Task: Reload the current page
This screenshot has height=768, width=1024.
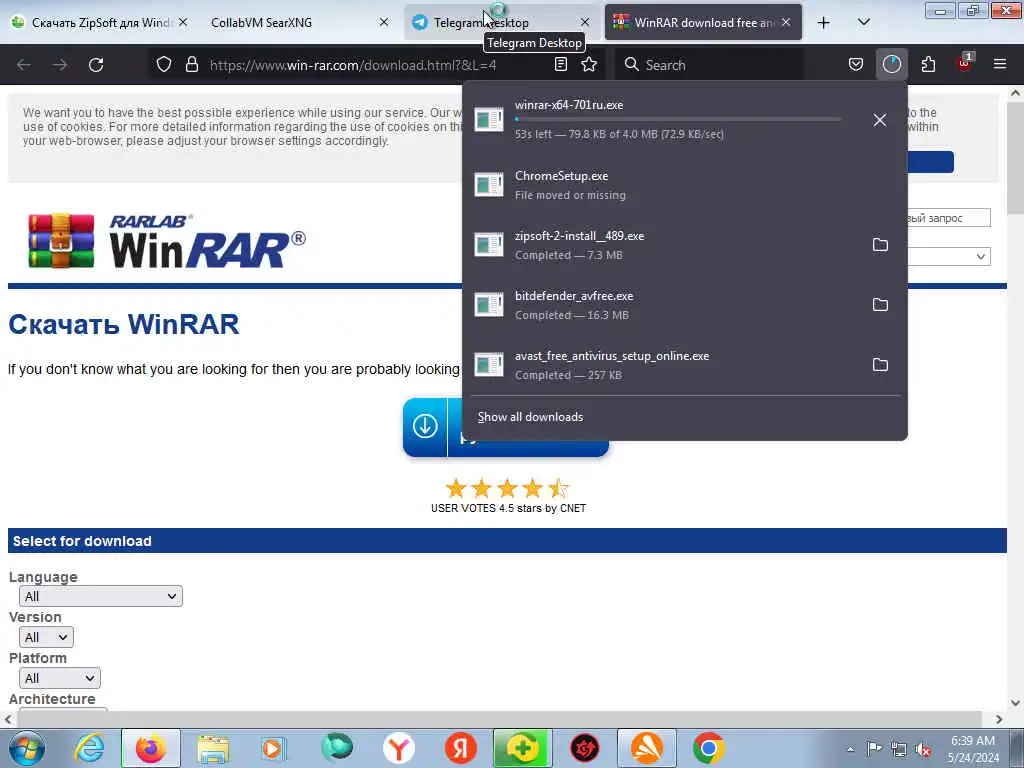Action: (96, 65)
